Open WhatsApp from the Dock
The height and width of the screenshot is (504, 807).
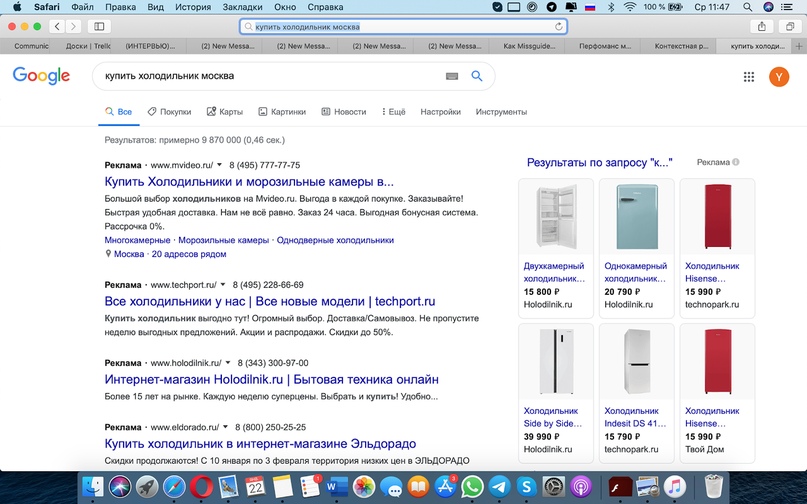472,486
